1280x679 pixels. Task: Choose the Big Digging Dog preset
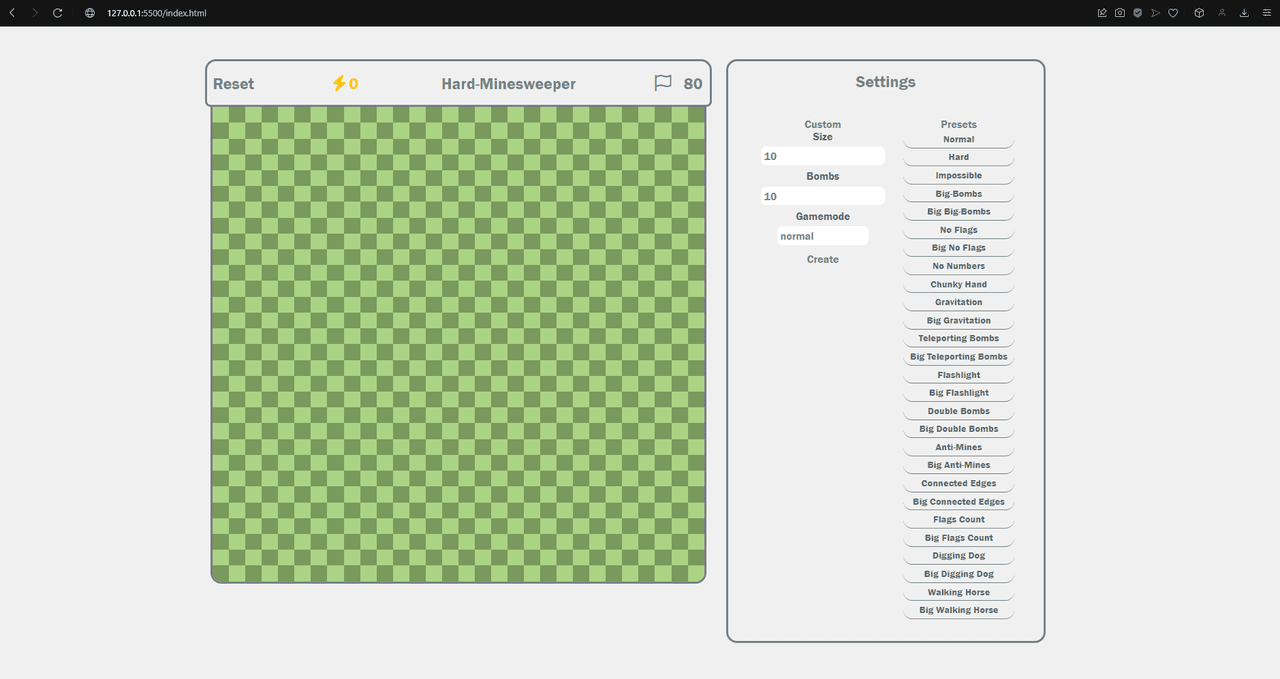click(959, 574)
